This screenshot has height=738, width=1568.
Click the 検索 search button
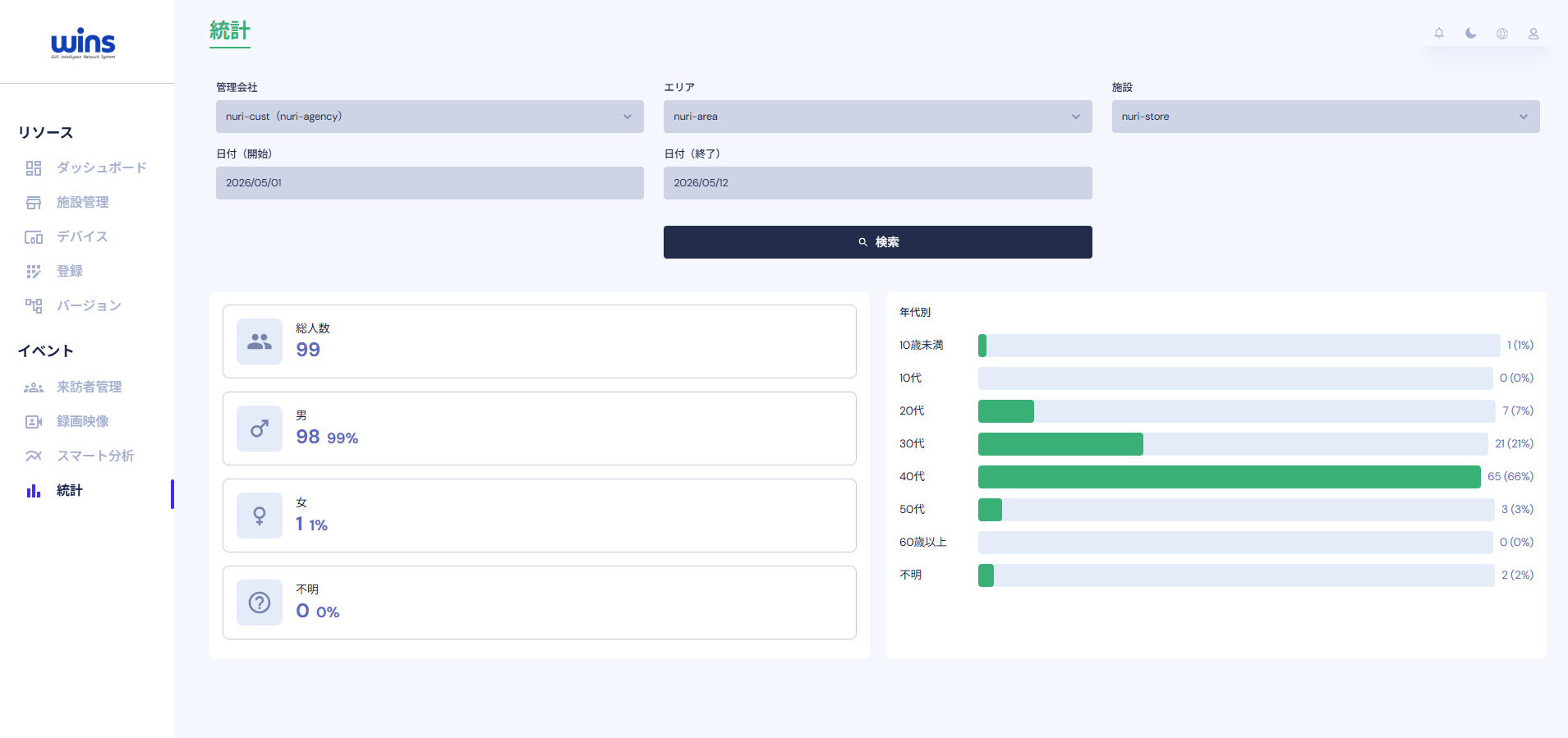877,242
